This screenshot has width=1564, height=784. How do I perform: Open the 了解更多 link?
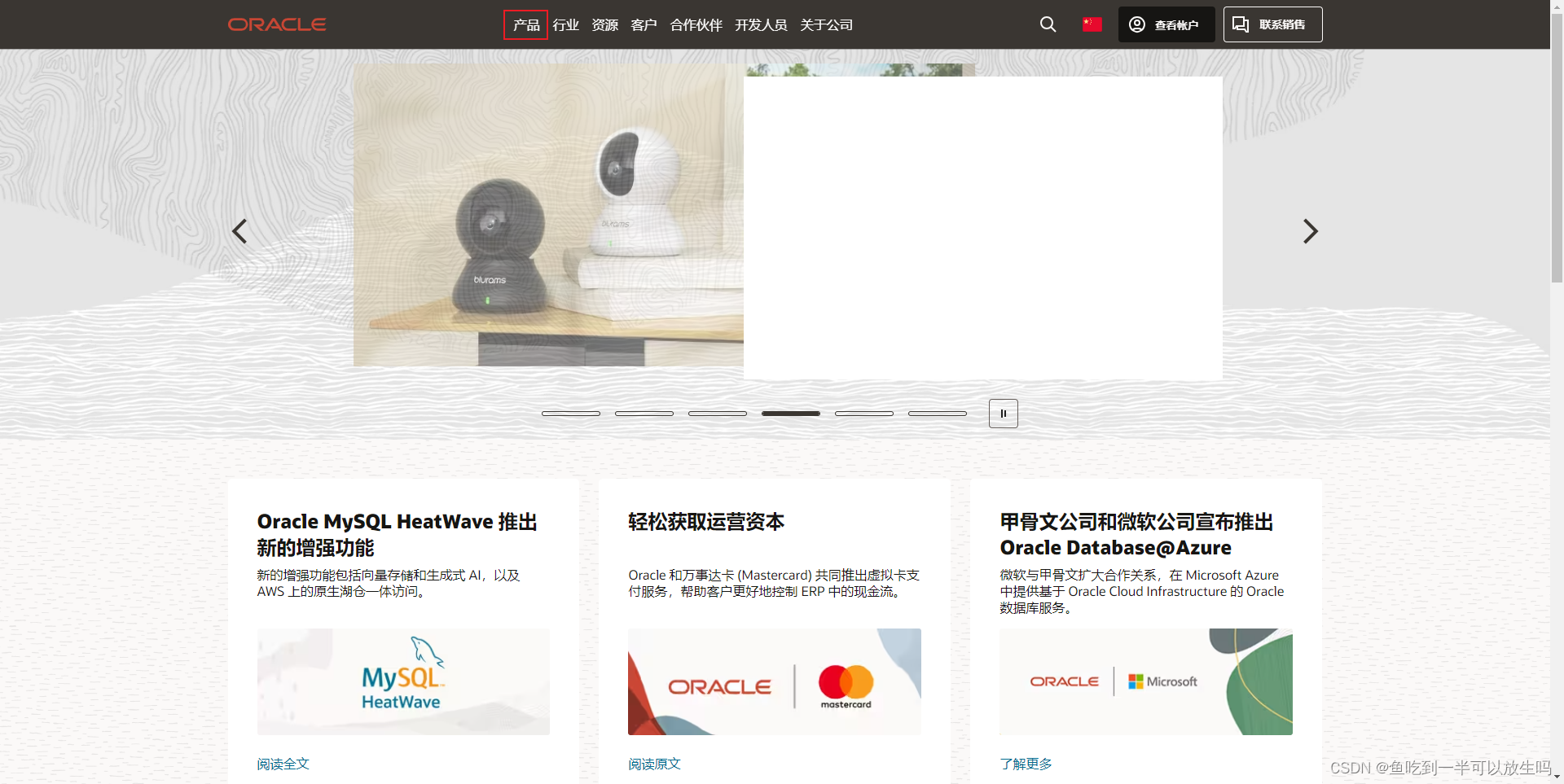point(1026,764)
